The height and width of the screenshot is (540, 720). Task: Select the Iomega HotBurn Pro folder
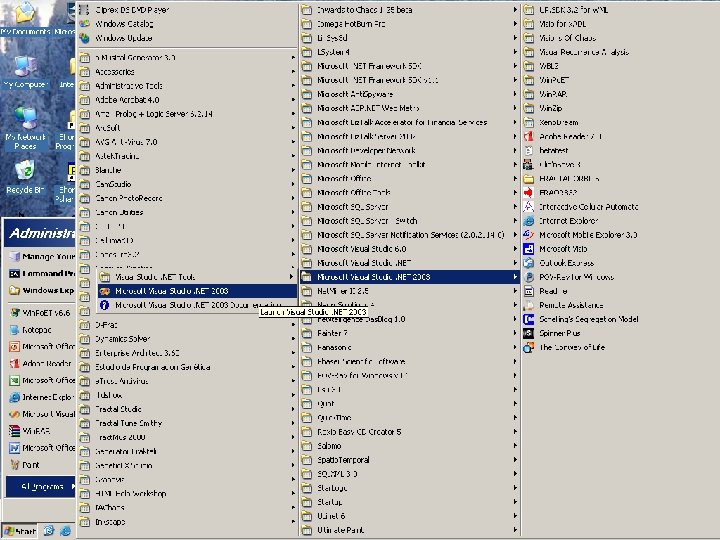(x=409, y=24)
